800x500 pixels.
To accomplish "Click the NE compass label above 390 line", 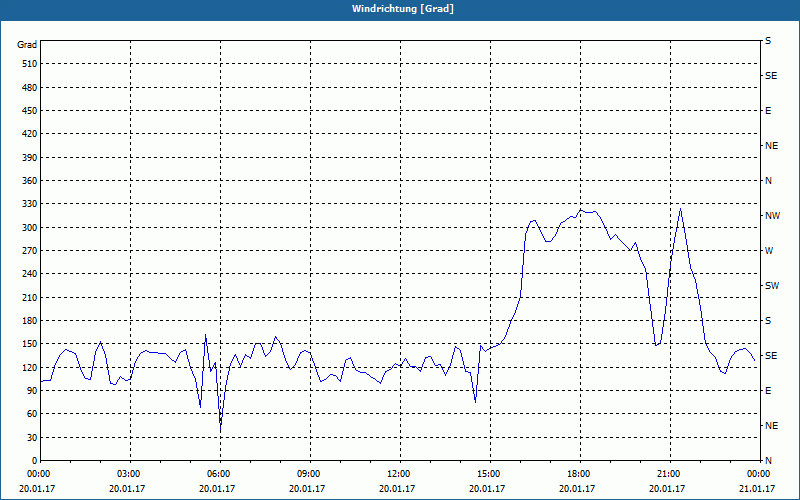I will (771, 146).
